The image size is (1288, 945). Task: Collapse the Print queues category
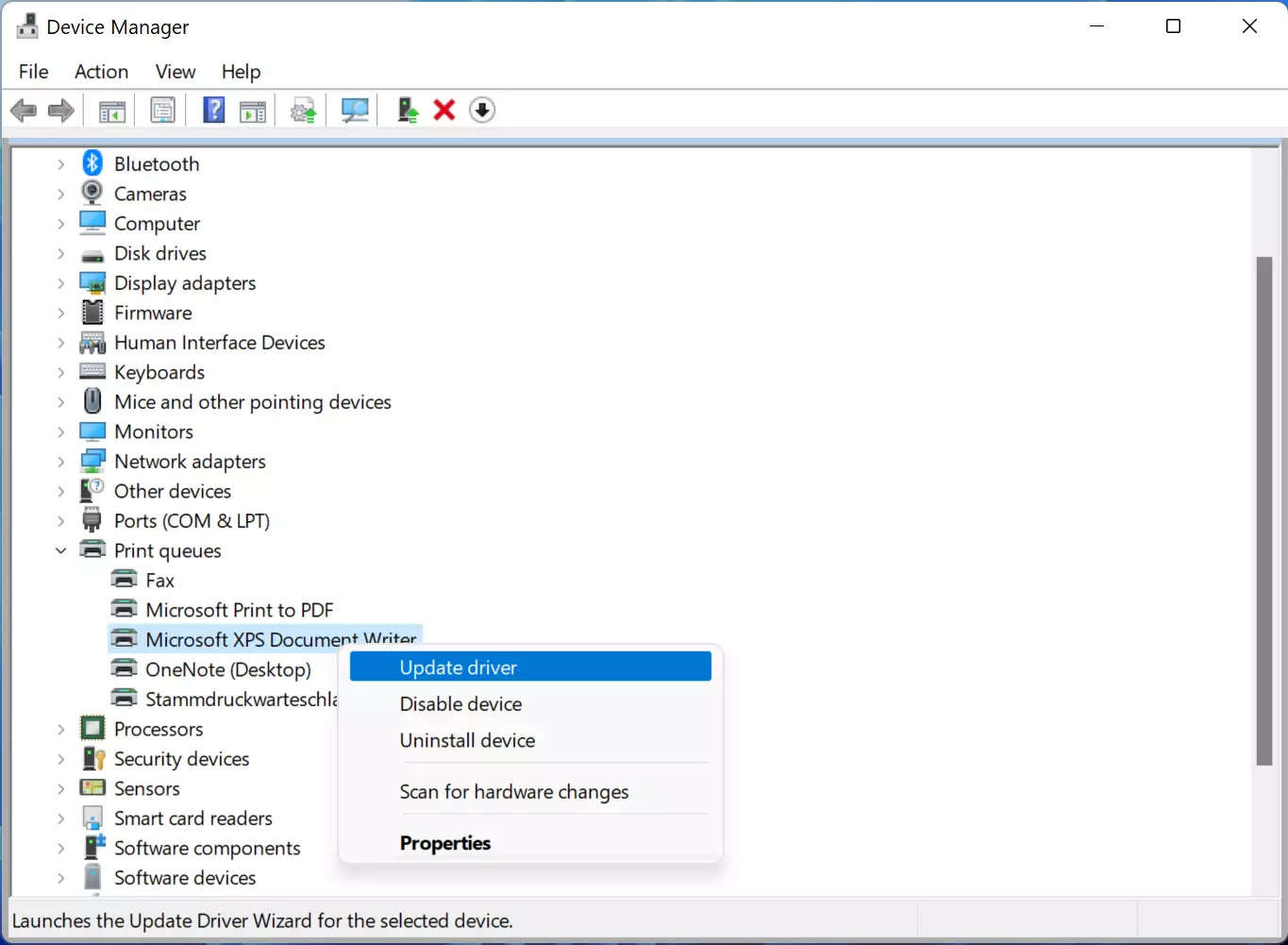click(x=61, y=550)
